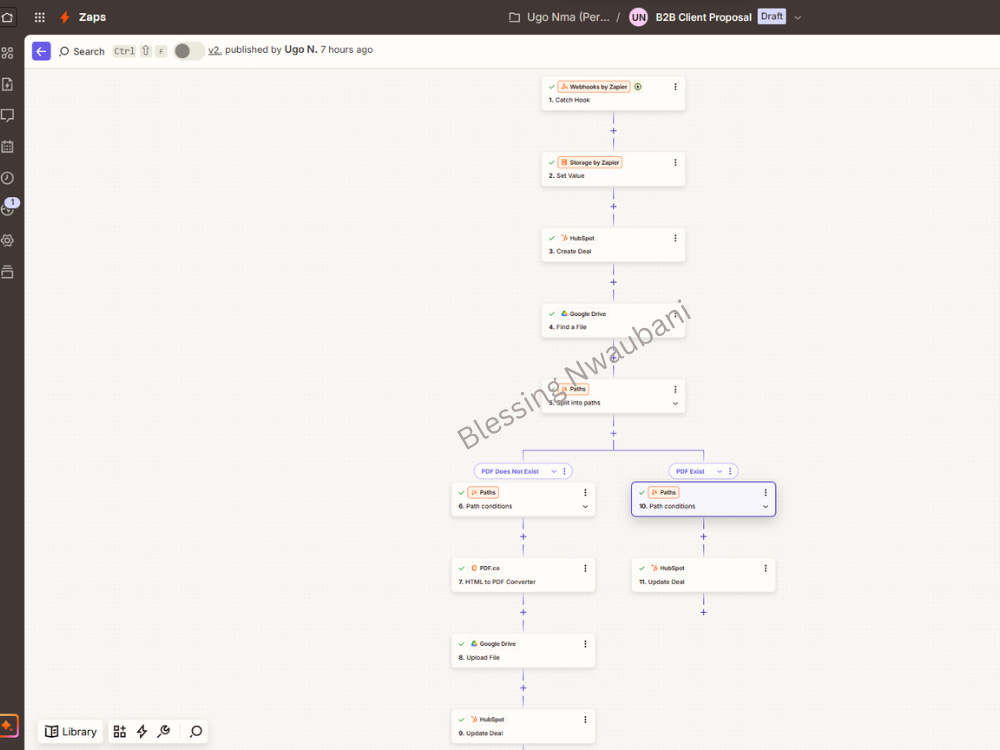Open the v2. version link
This screenshot has height=750, width=1000.
pyautogui.click(x=214, y=50)
